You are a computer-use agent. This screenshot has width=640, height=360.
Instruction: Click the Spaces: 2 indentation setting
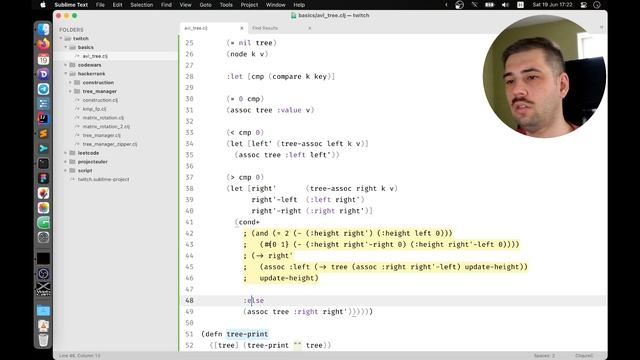coord(544,356)
